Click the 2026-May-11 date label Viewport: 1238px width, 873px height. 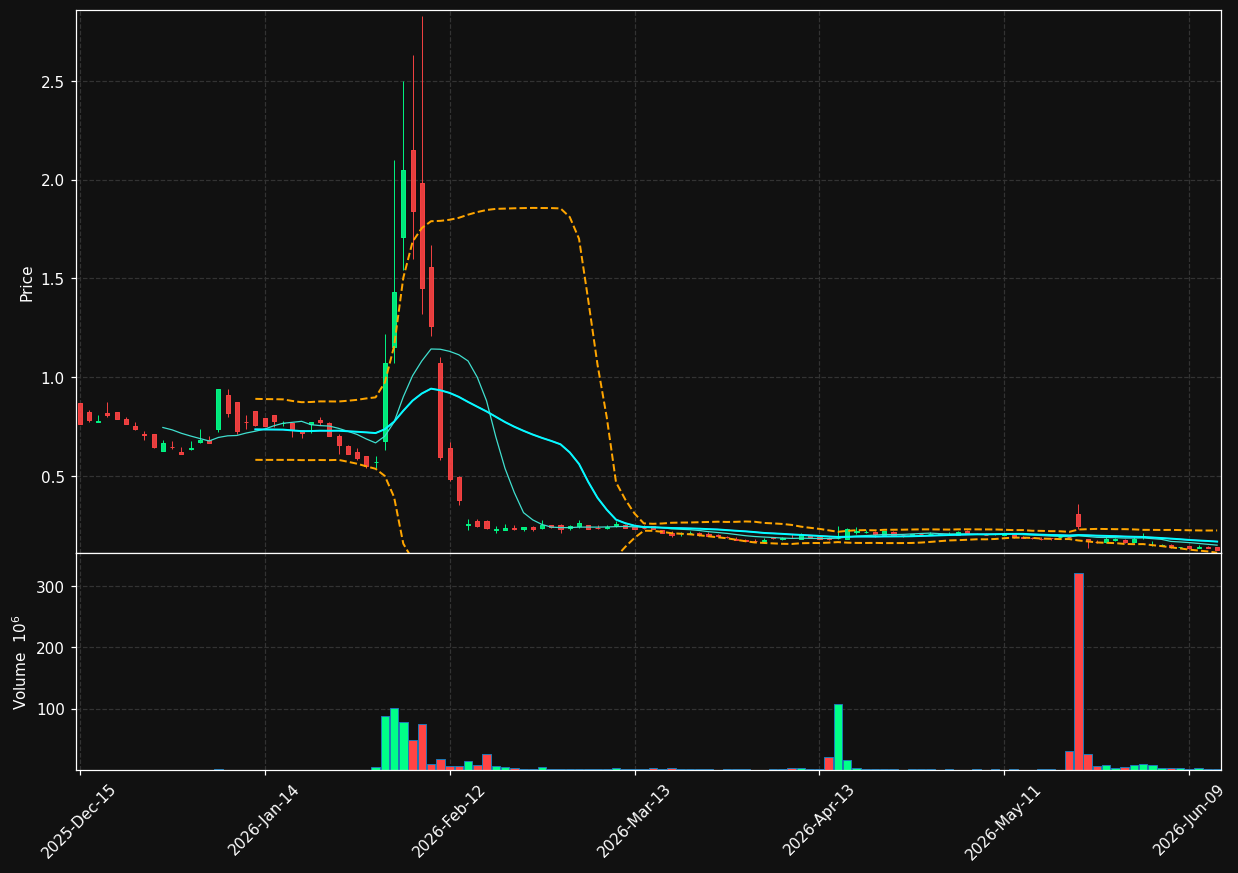(x=1002, y=821)
